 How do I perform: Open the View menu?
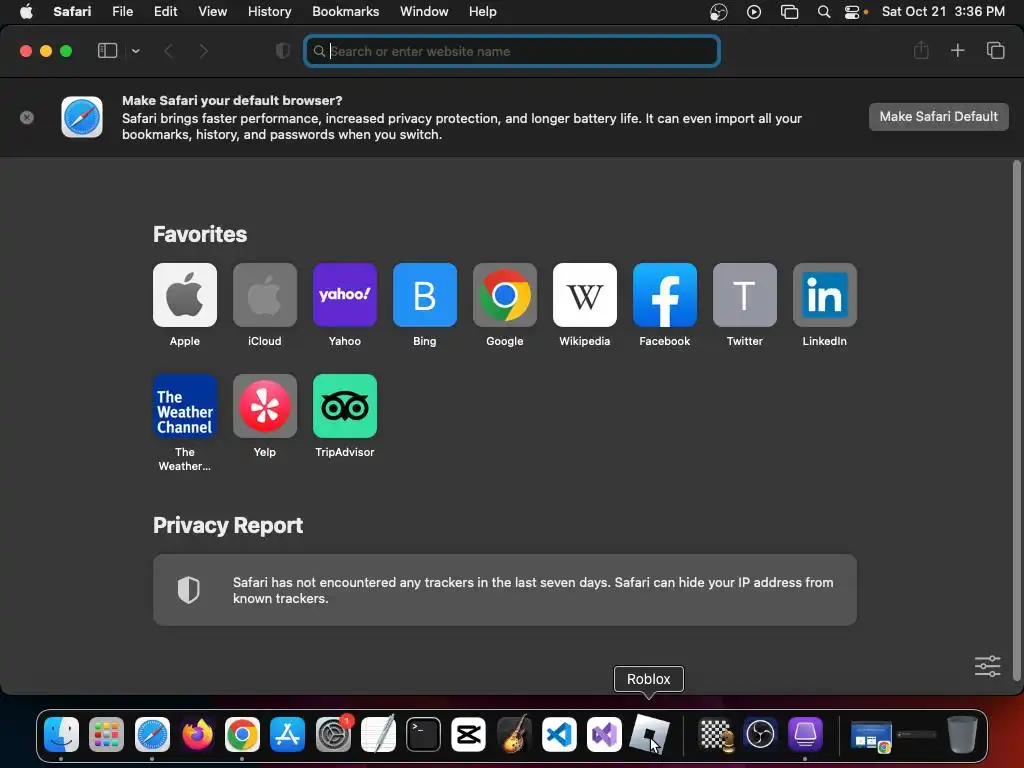pos(212,12)
